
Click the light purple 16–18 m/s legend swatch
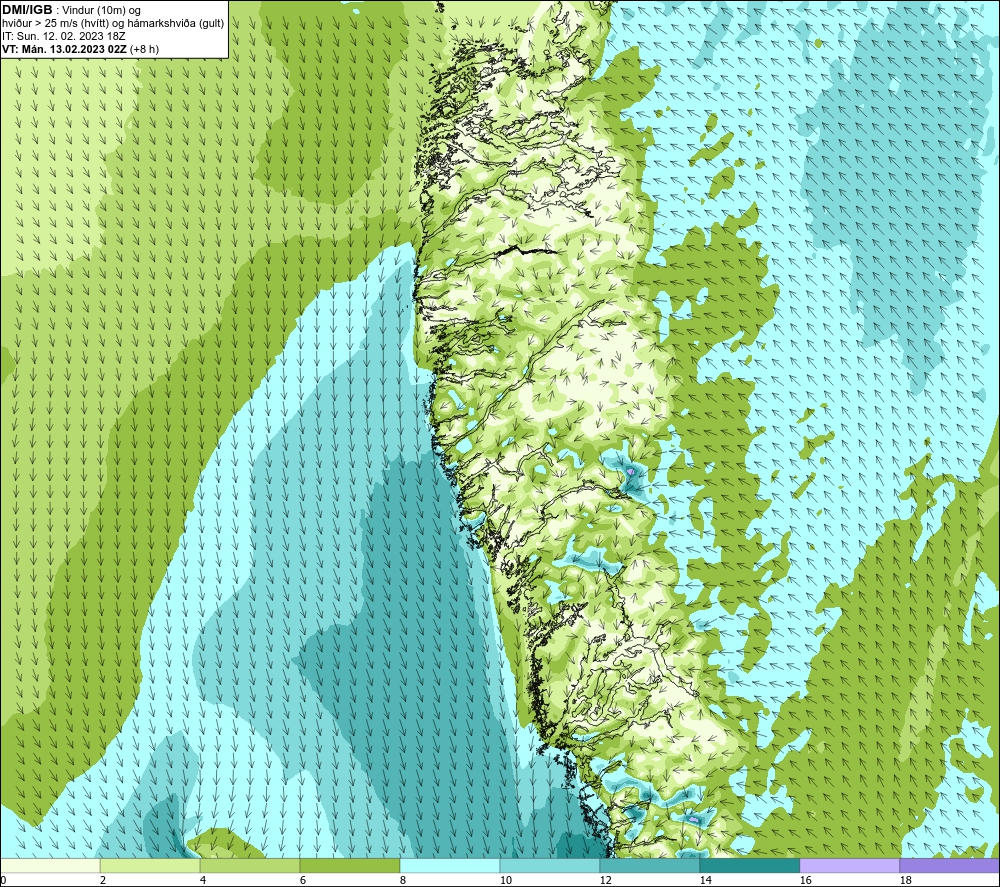849,866
